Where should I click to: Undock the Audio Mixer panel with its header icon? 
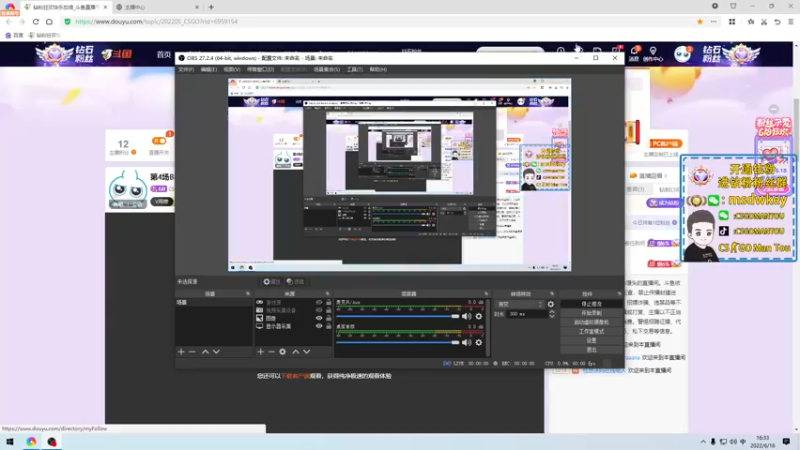click(486, 294)
